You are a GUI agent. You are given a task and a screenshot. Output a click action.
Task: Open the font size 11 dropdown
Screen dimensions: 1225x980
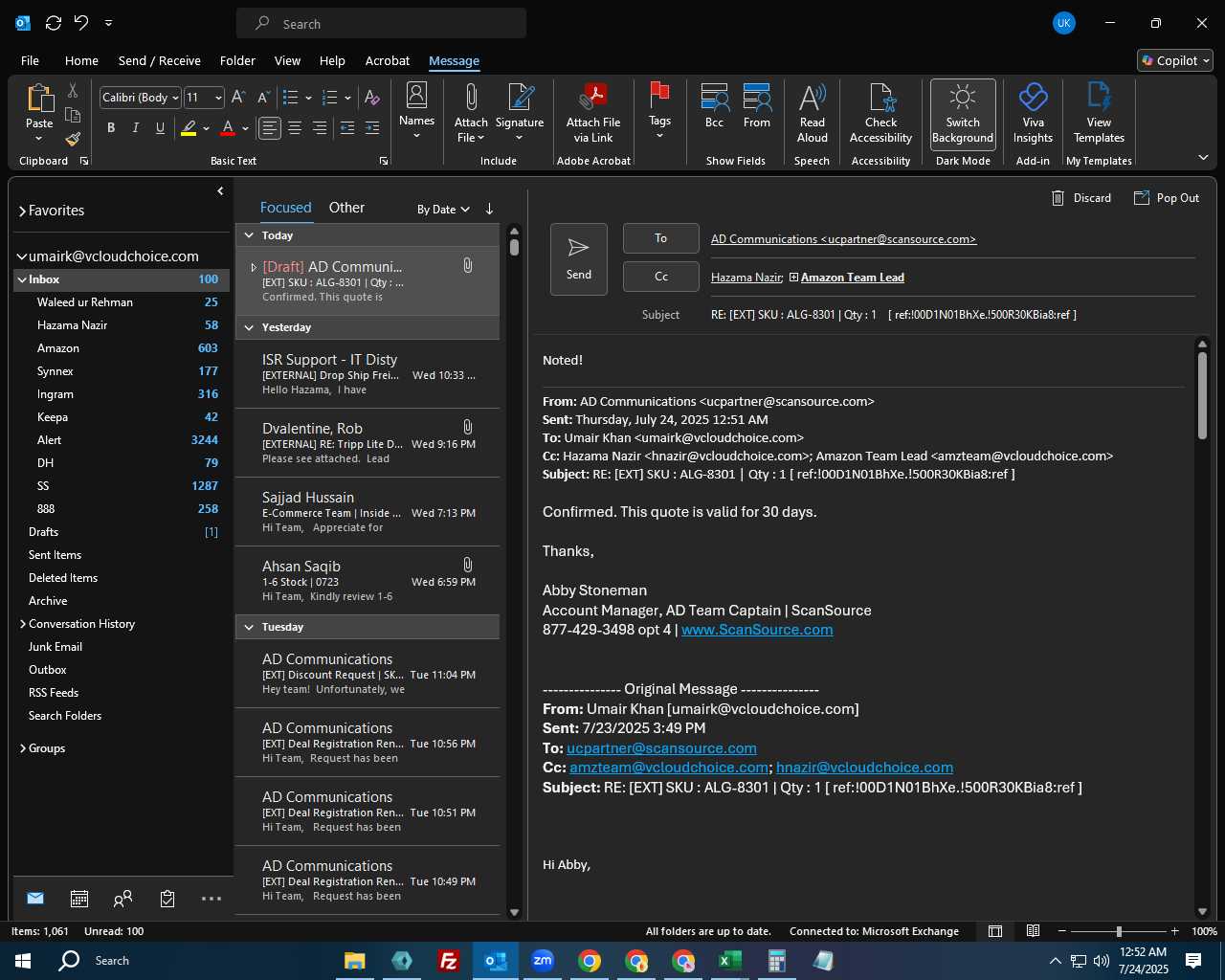[x=218, y=98]
